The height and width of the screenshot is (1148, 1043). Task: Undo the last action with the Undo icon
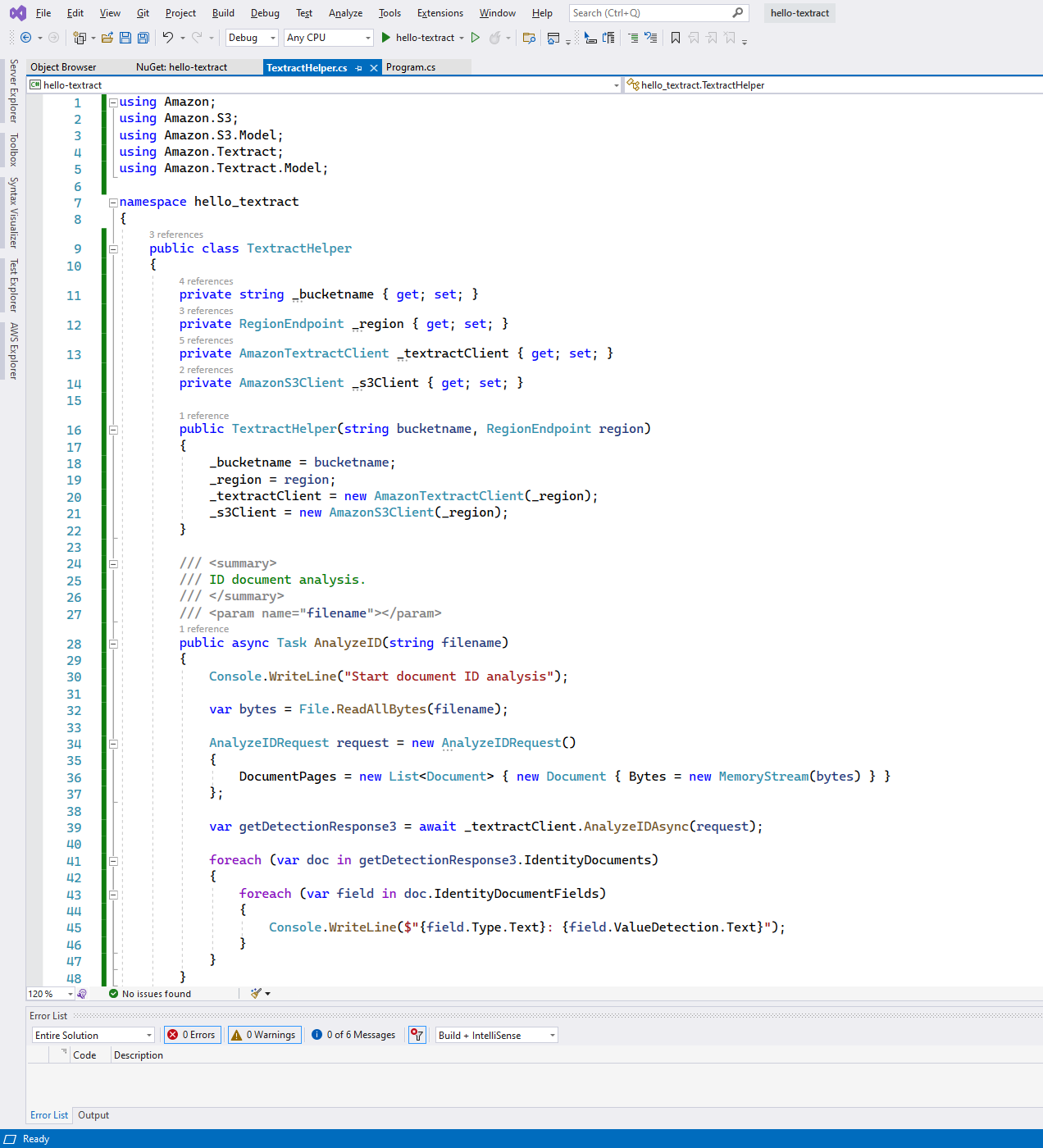168,38
